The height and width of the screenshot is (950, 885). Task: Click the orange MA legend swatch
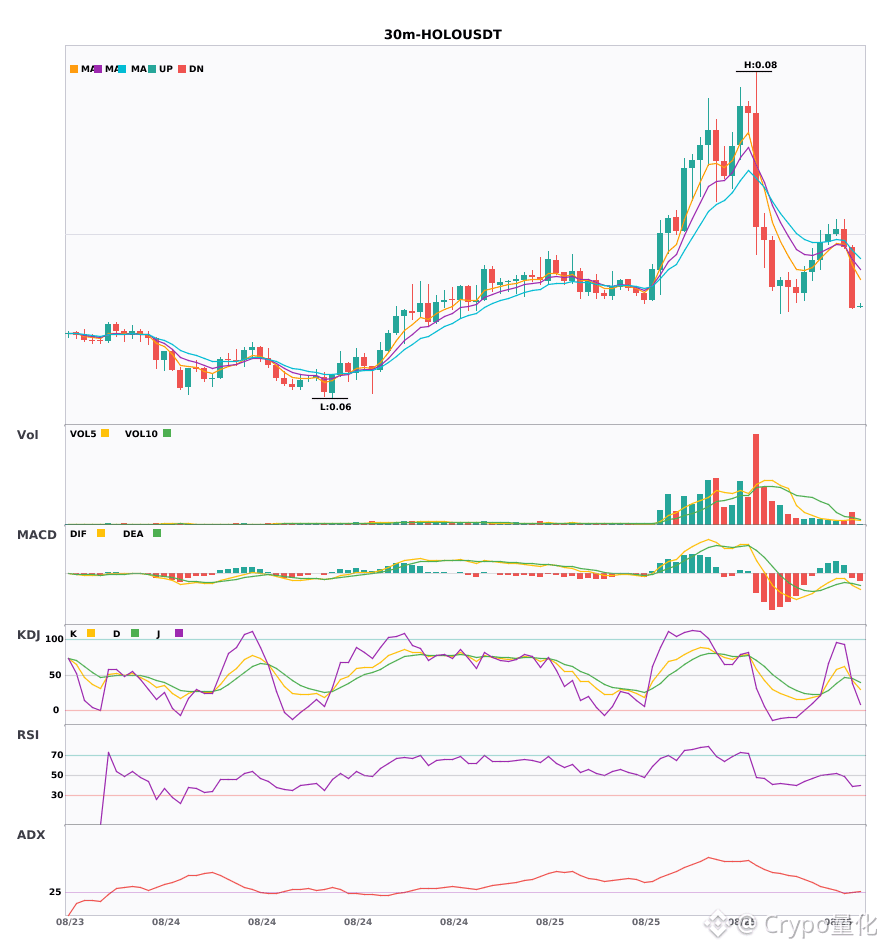point(74,69)
